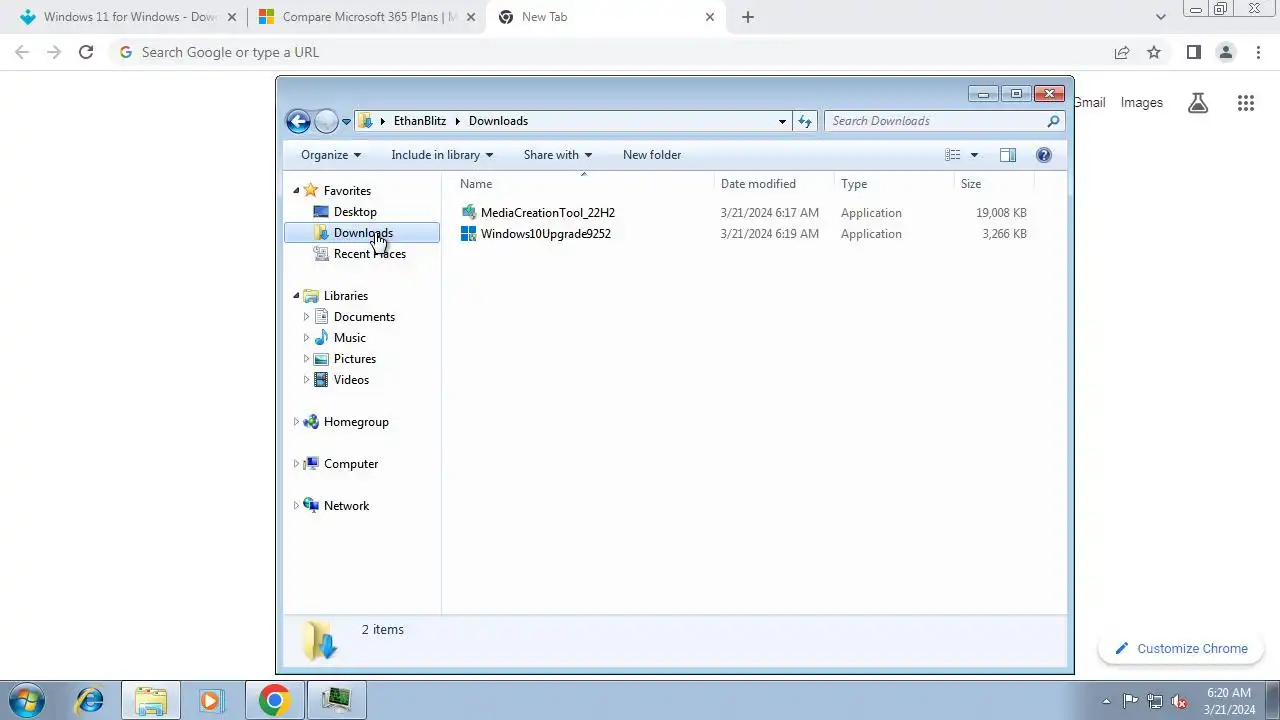1280x720 pixels.
Task: Click the Explorer Forward navigation arrow
Action: [326, 121]
